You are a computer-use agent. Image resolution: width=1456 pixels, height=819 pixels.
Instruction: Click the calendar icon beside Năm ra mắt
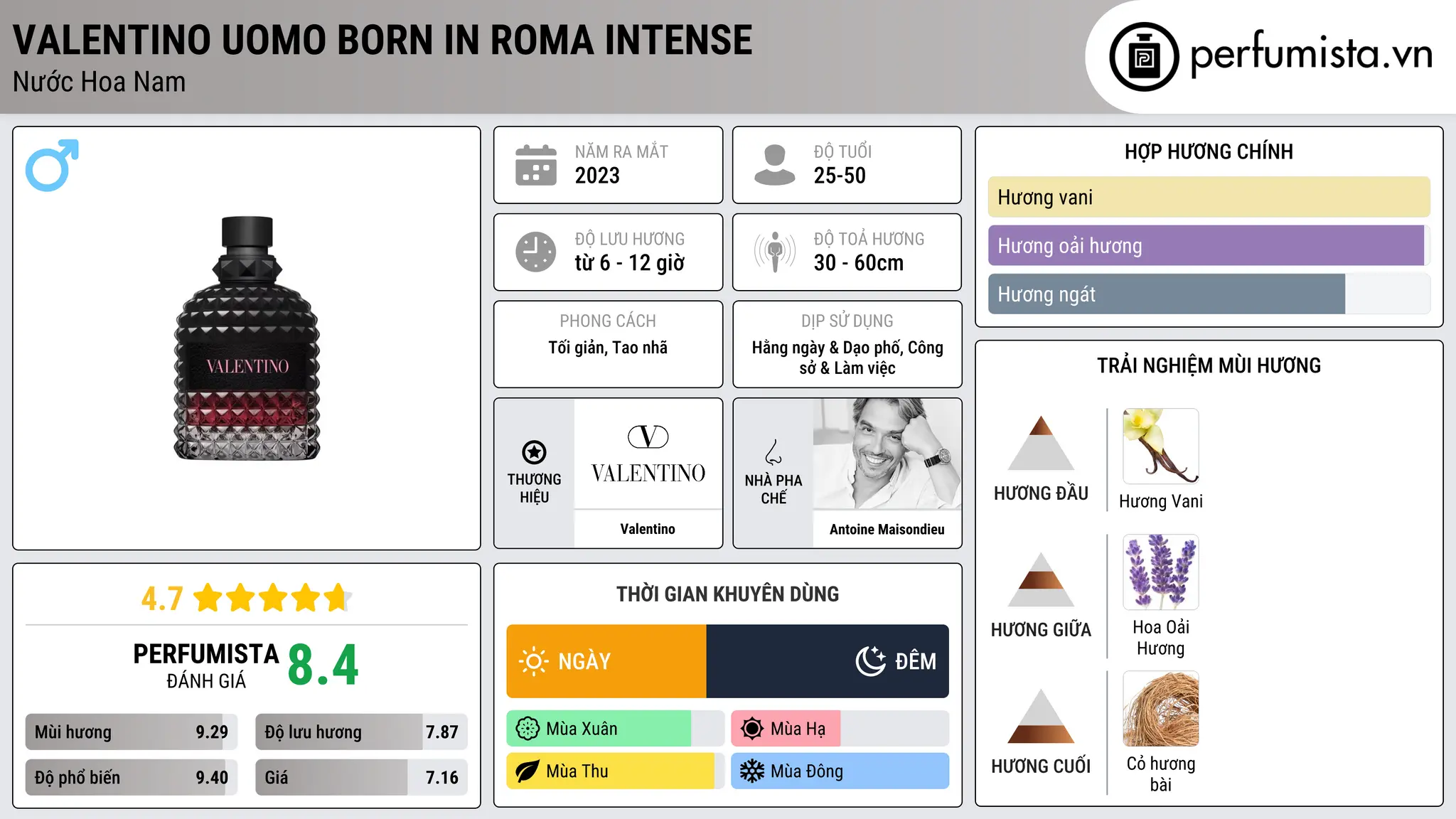pos(536,165)
